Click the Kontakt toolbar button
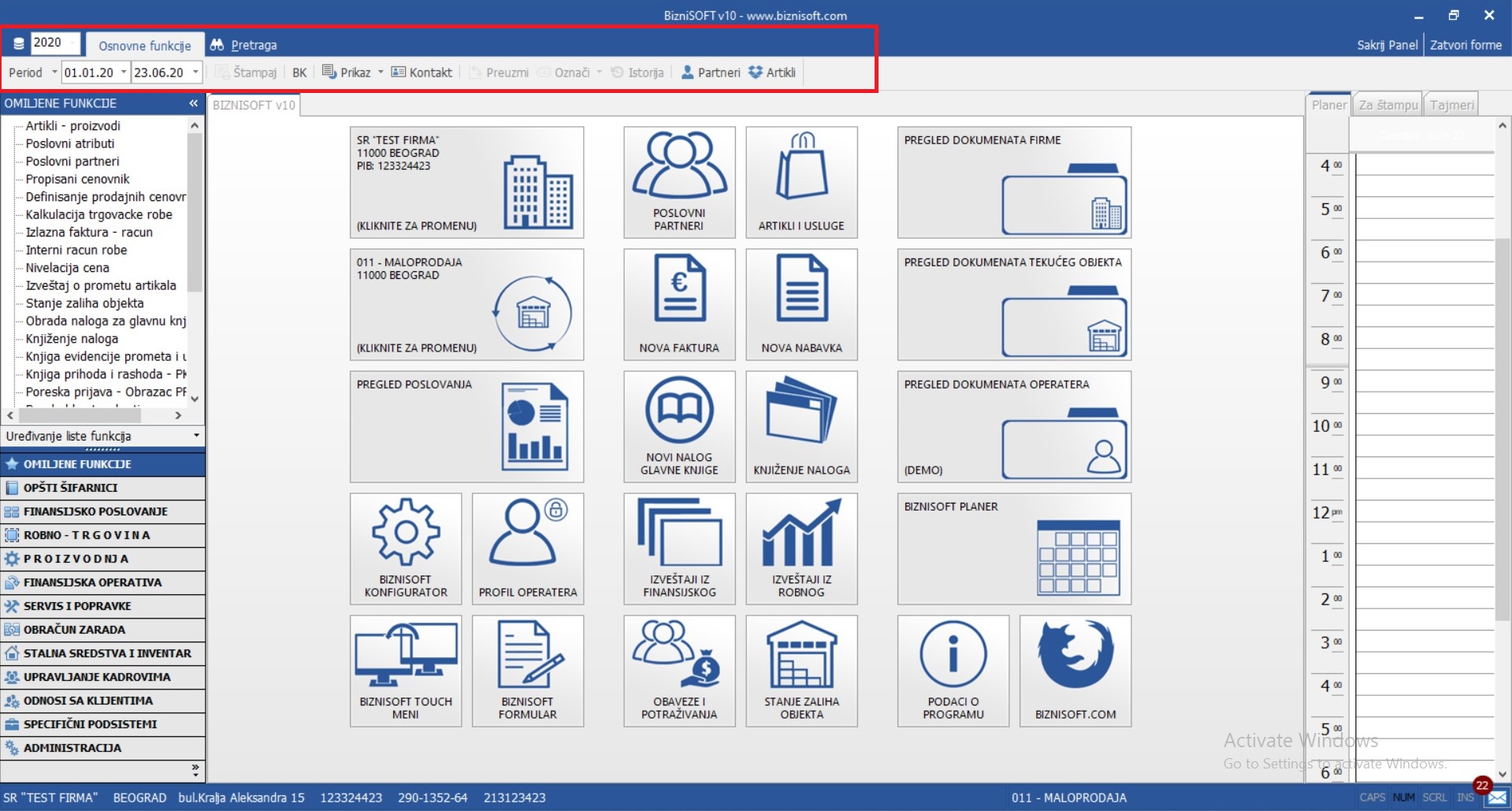 click(x=422, y=73)
